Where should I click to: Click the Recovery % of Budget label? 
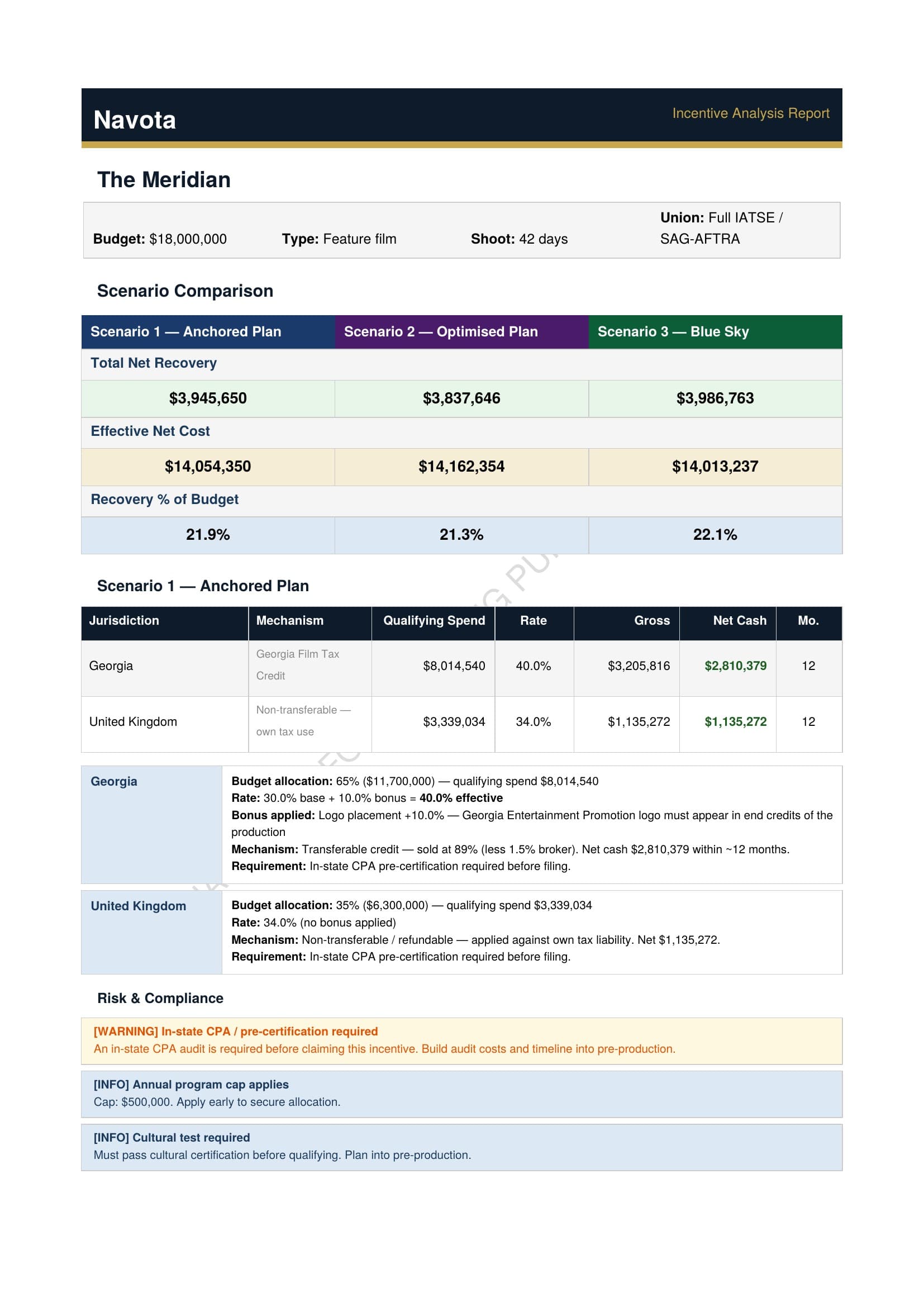(164, 500)
